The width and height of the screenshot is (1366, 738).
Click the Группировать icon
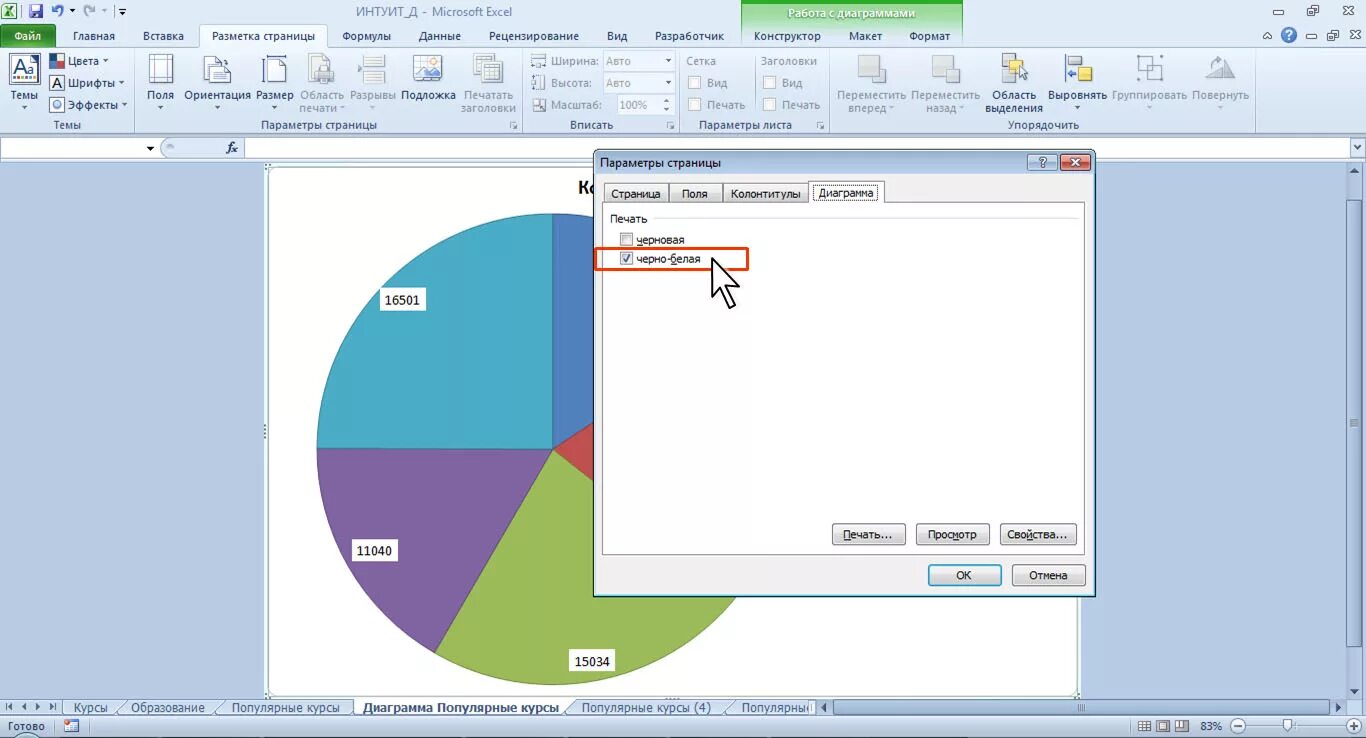point(1148,82)
